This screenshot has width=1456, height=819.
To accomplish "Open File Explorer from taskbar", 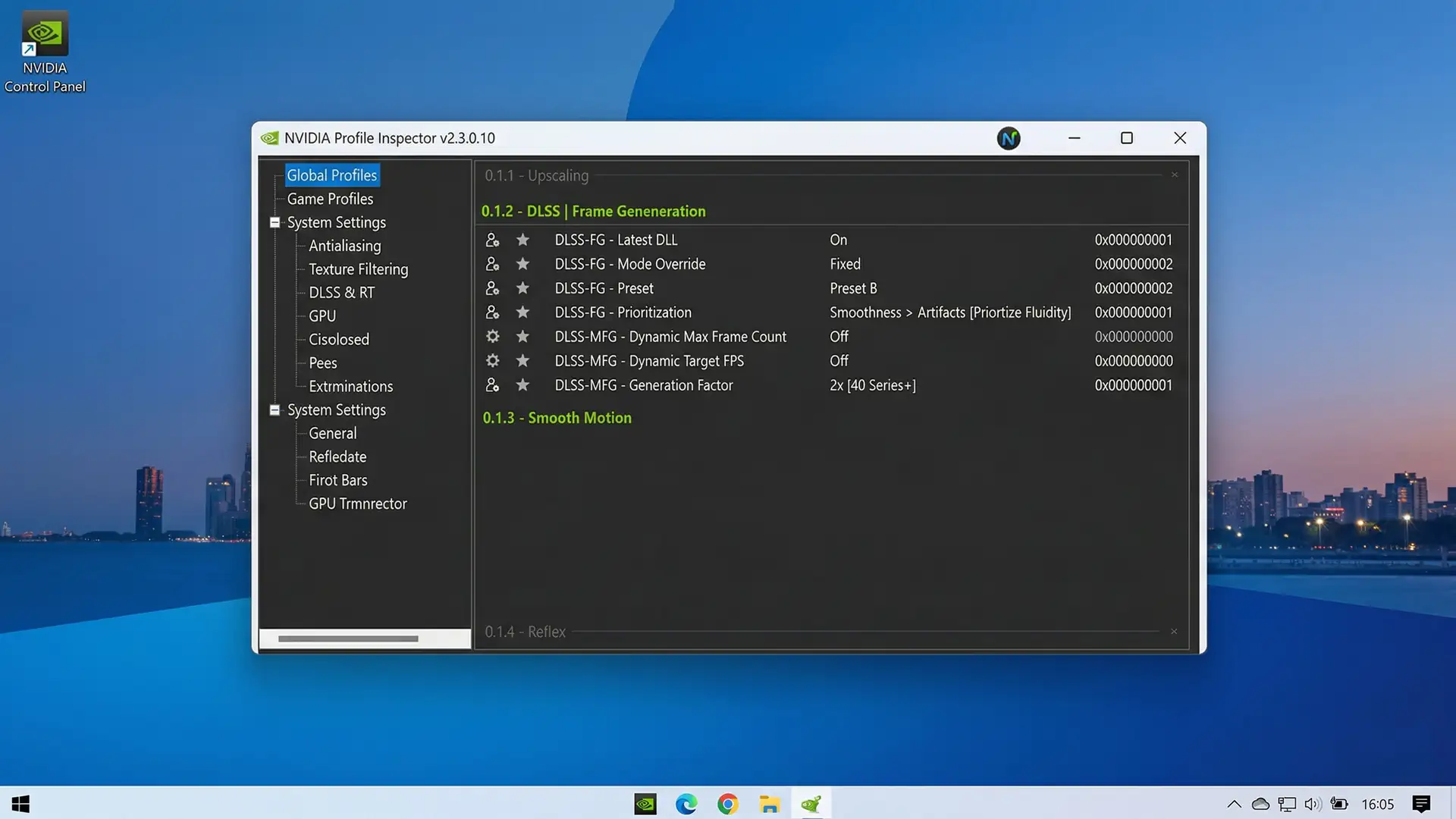I will (770, 804).
